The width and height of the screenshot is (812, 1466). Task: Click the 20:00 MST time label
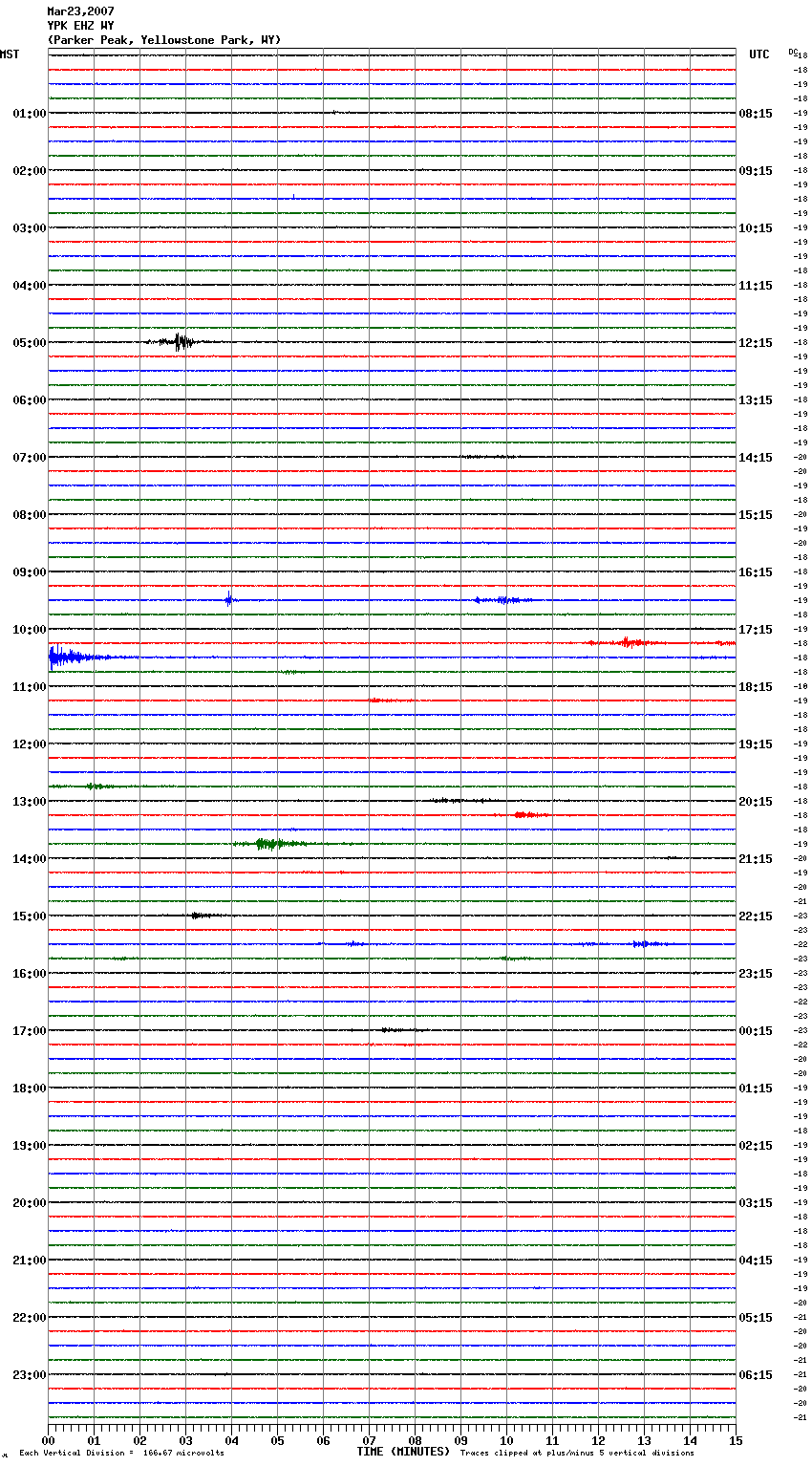(30, 1203)
